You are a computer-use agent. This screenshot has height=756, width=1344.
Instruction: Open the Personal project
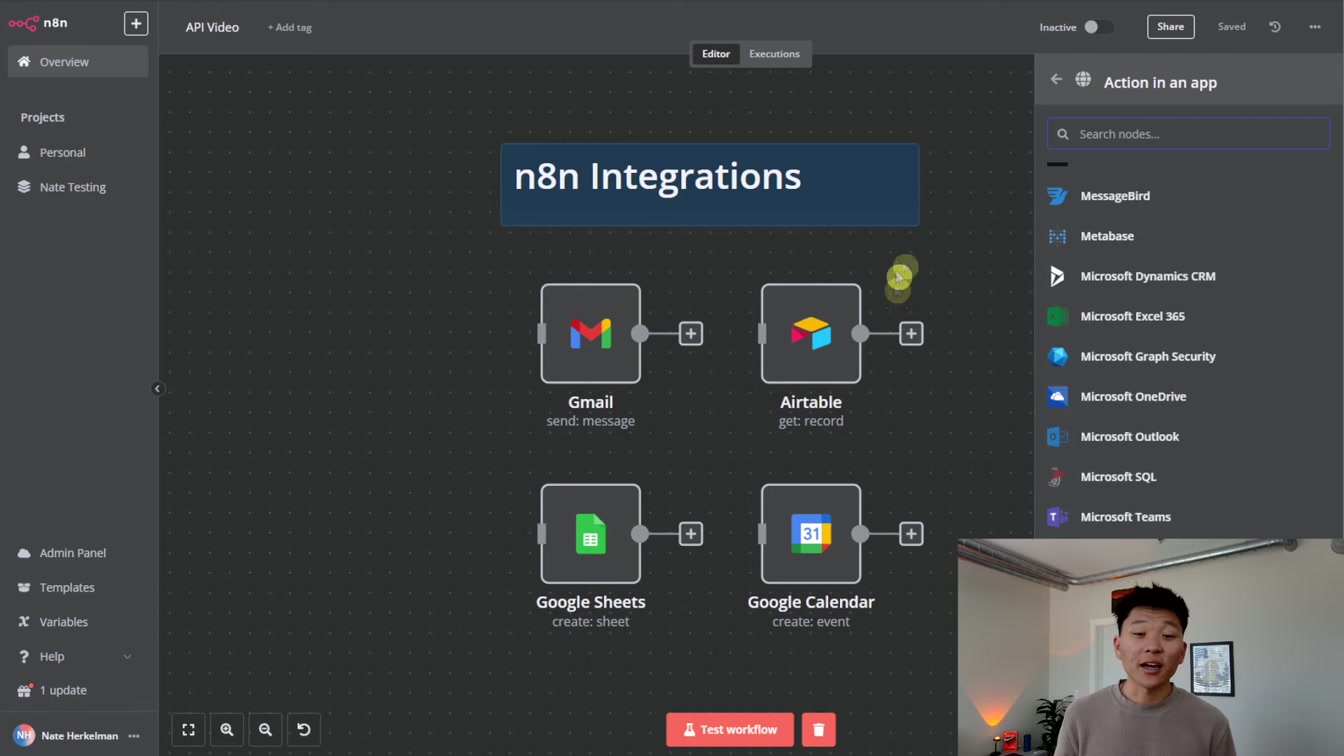click(x=78, y=152)
